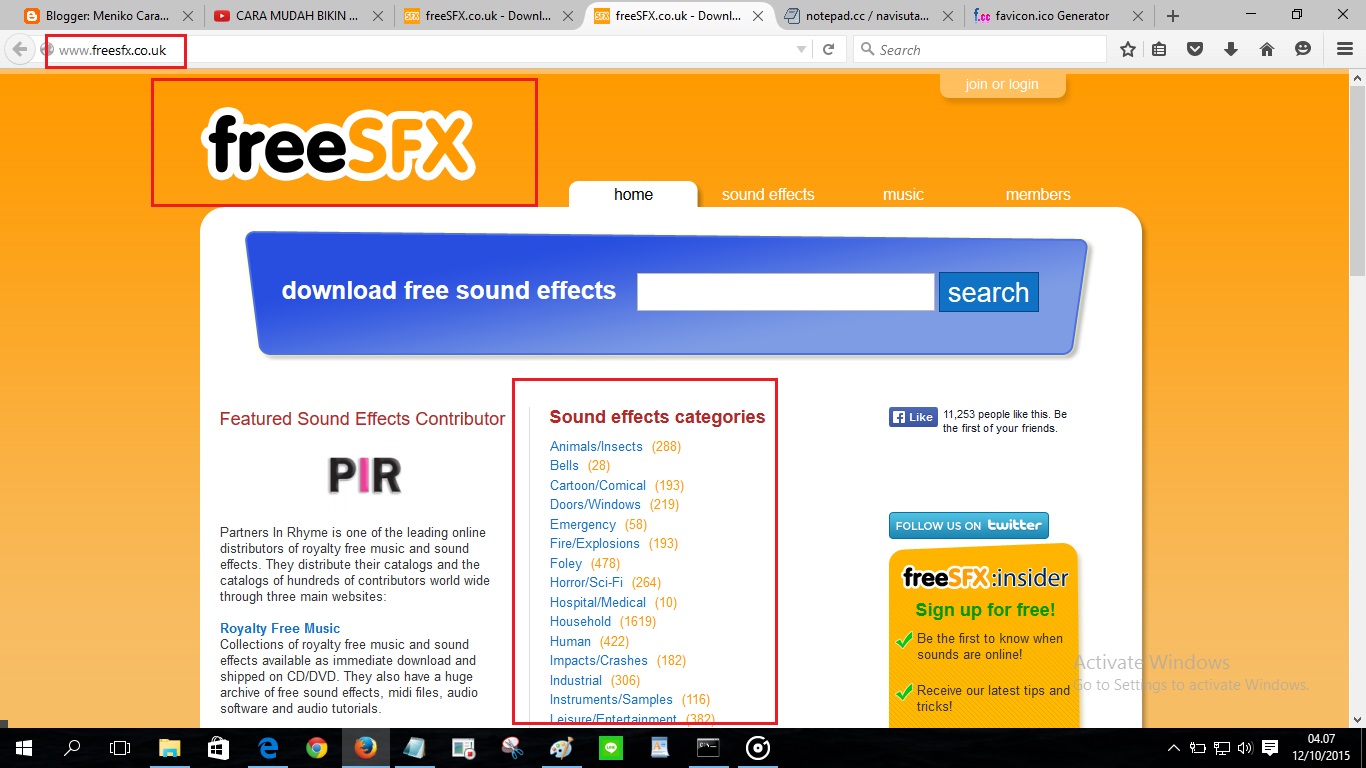Viewport: 1366px width, 768px height.
Task: Click the volume speaker tray icon
Action: coord(1245,748)
